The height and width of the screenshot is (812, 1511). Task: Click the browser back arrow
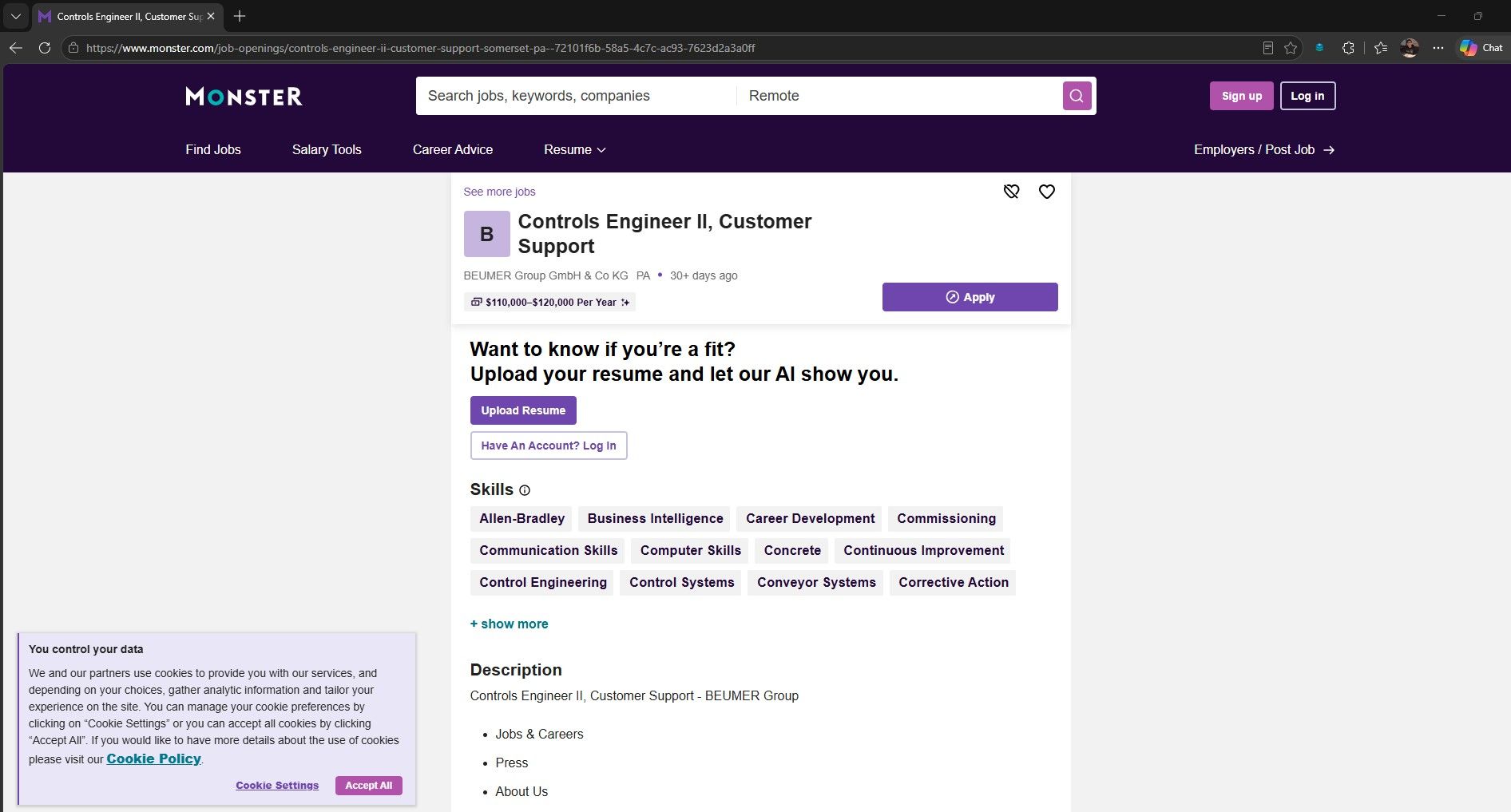click(x=16, y=48)
